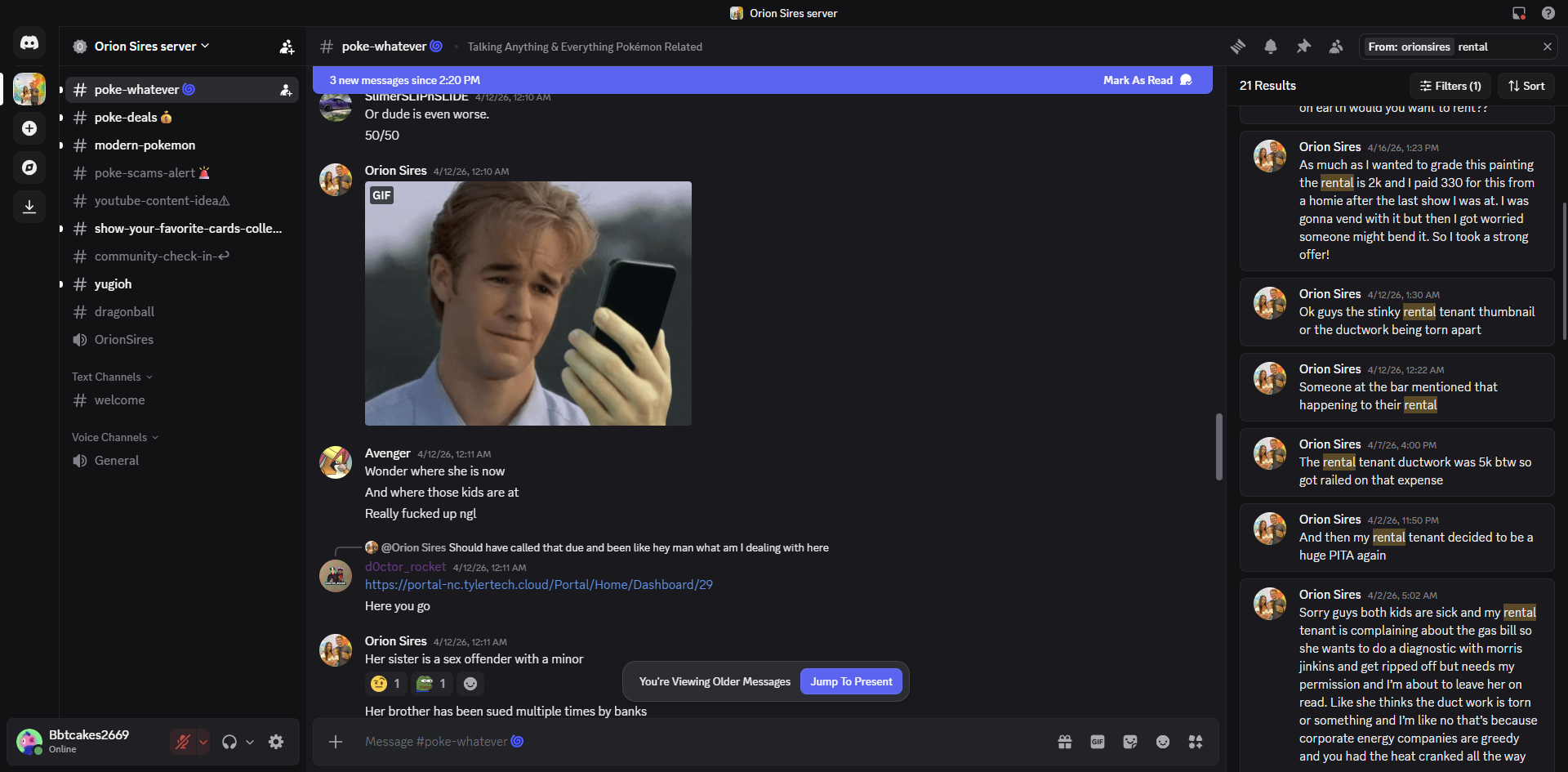The height and width of the screenshot is (772, 1568).
Task: Click Mark As Read button
Action: tap(1147, 80)
